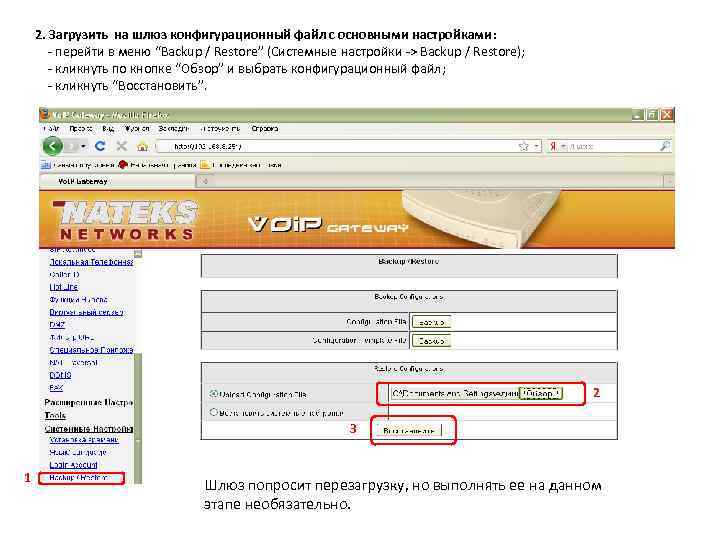
Task: Click the magnifier search icon
Action: coord(665,146)
